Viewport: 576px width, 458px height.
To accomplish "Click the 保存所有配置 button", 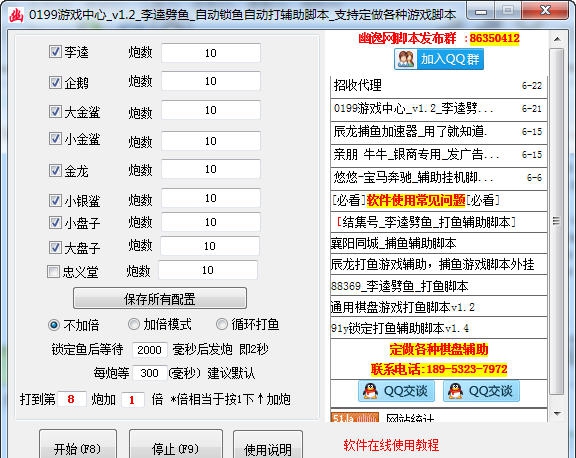I will pyautogui.click(x=160, y=298).
